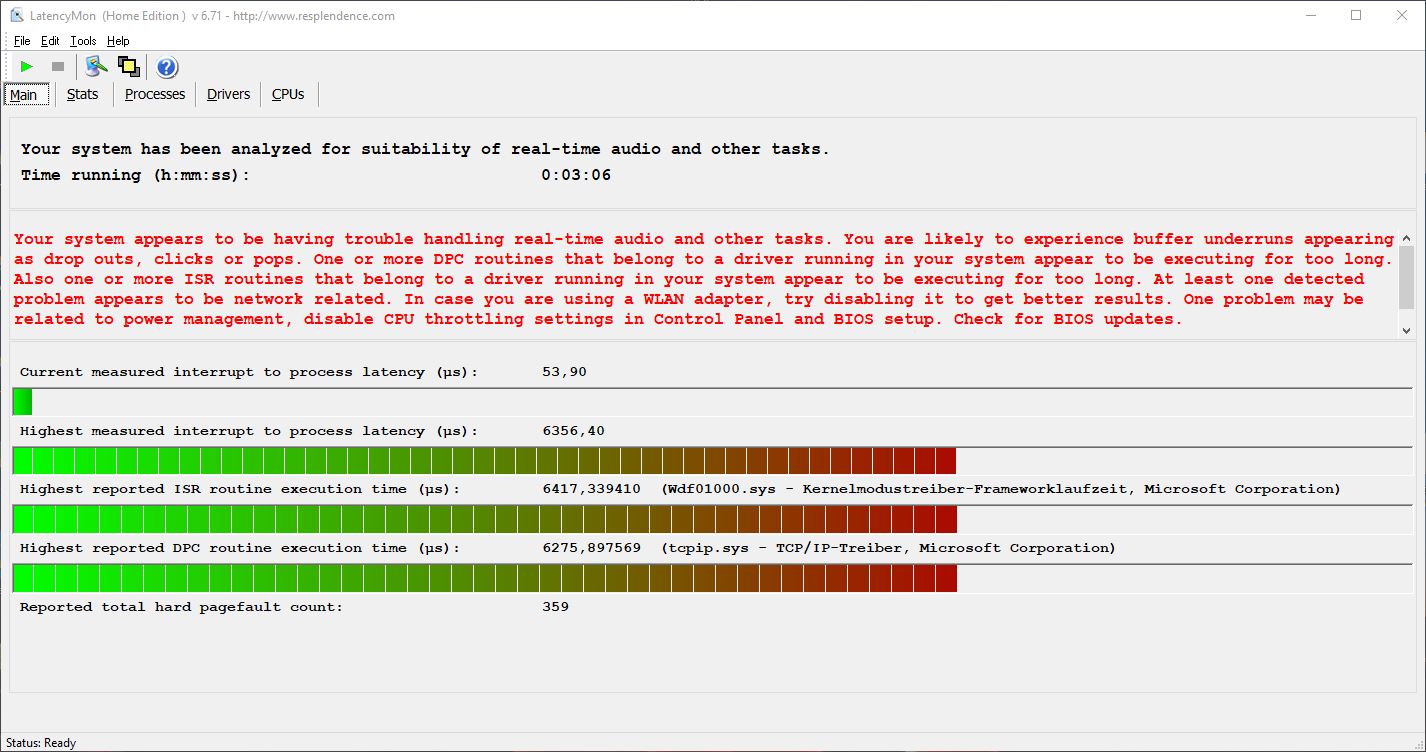Screen dimensions: 1426x752
Task: Click the 'Time running (h:mm:ss):' label
Action: 136,175
